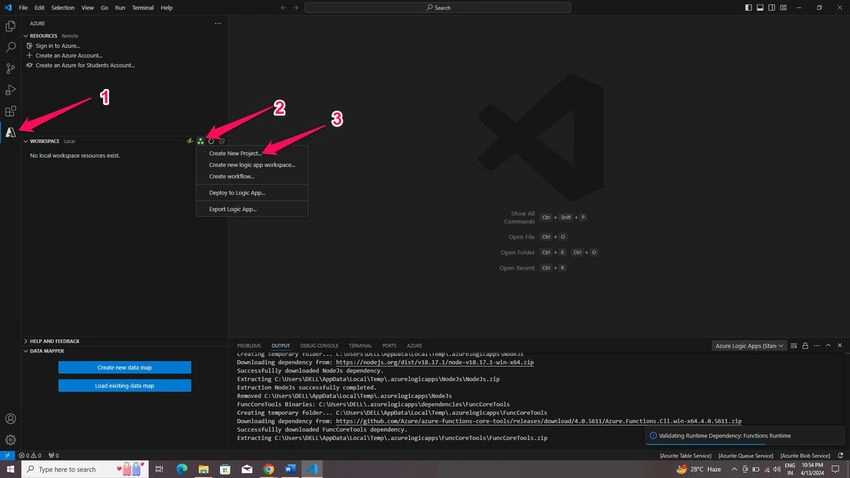Open the Run and Debug view
Image resolution: width=850 pixels, height=478 pixels.
point(10,90)
